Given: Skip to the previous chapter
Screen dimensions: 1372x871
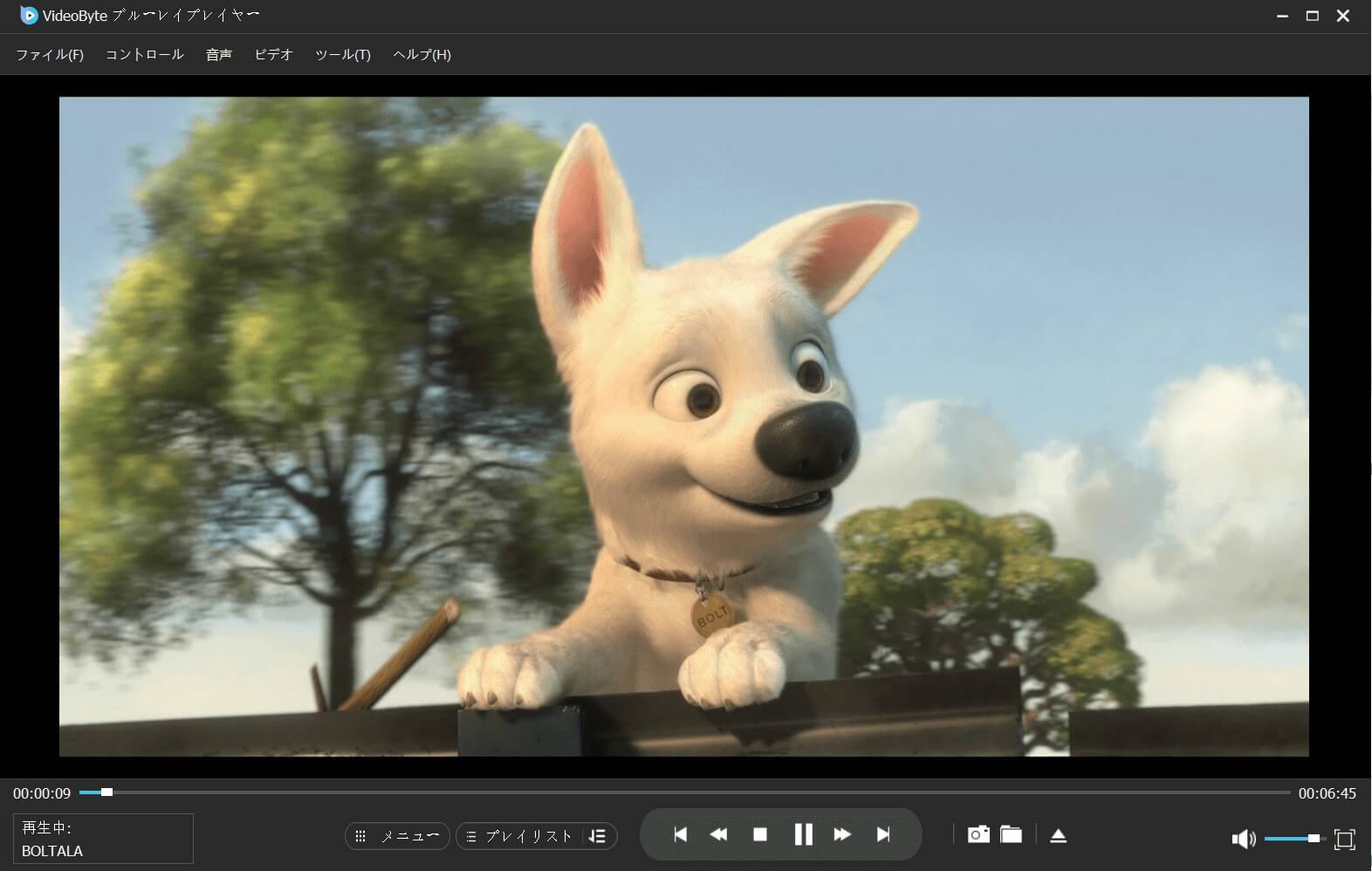Looking at the screenshot, I should tap(680, 834).
